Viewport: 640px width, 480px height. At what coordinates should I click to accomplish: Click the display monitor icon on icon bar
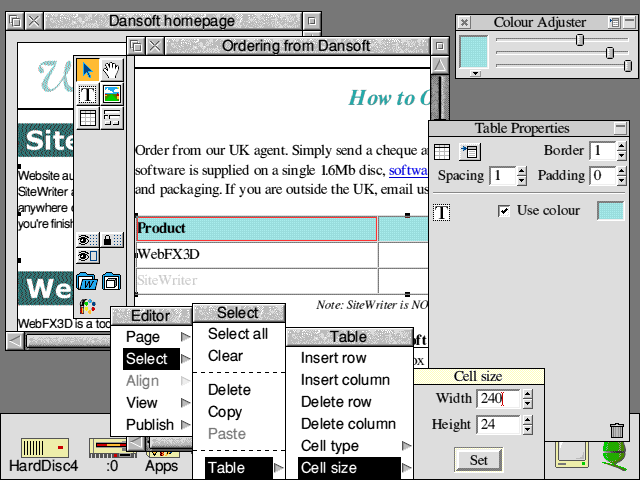[571, 455]
